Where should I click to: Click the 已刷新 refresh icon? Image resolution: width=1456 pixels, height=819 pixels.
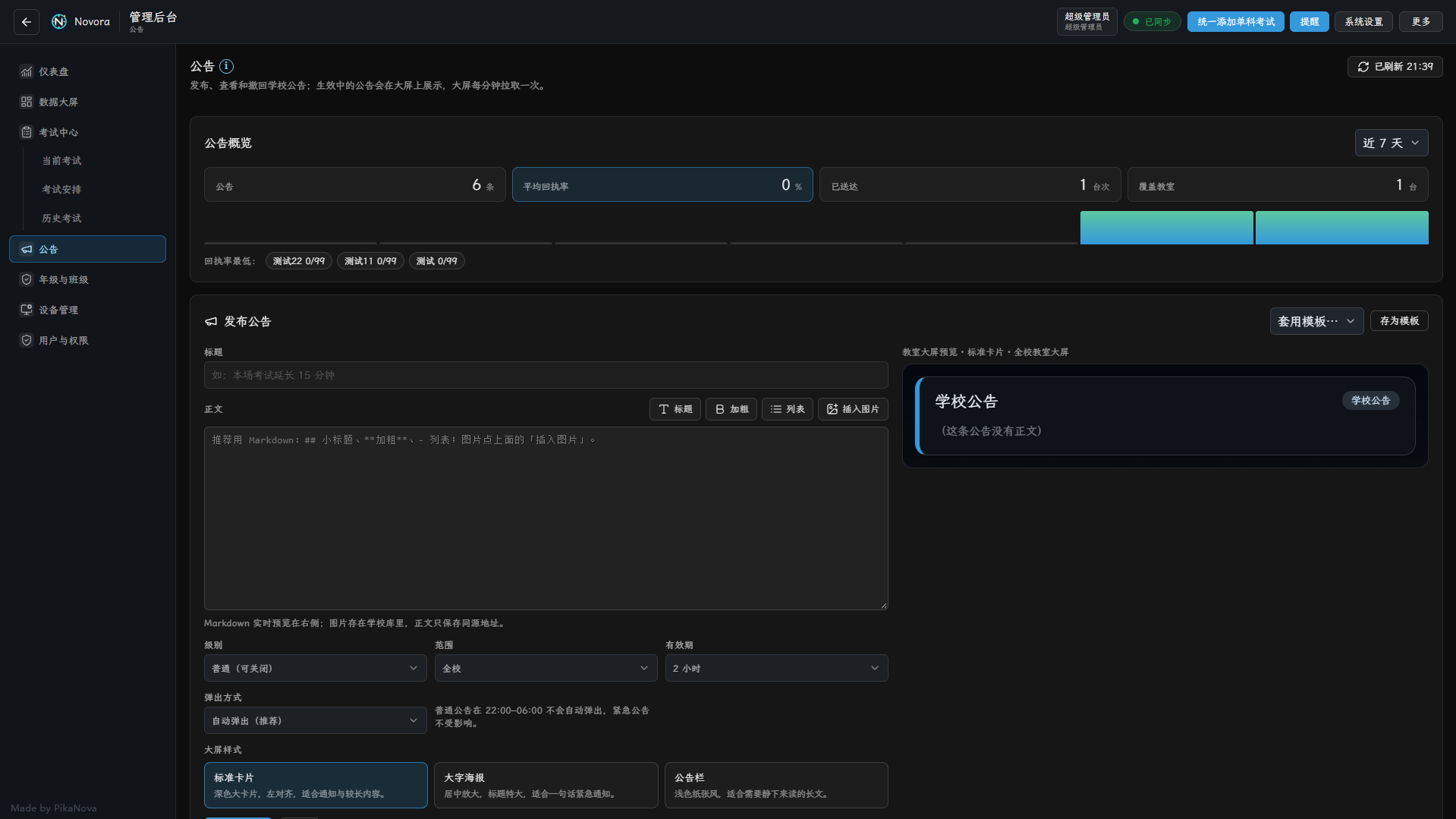coord(1363,67)
